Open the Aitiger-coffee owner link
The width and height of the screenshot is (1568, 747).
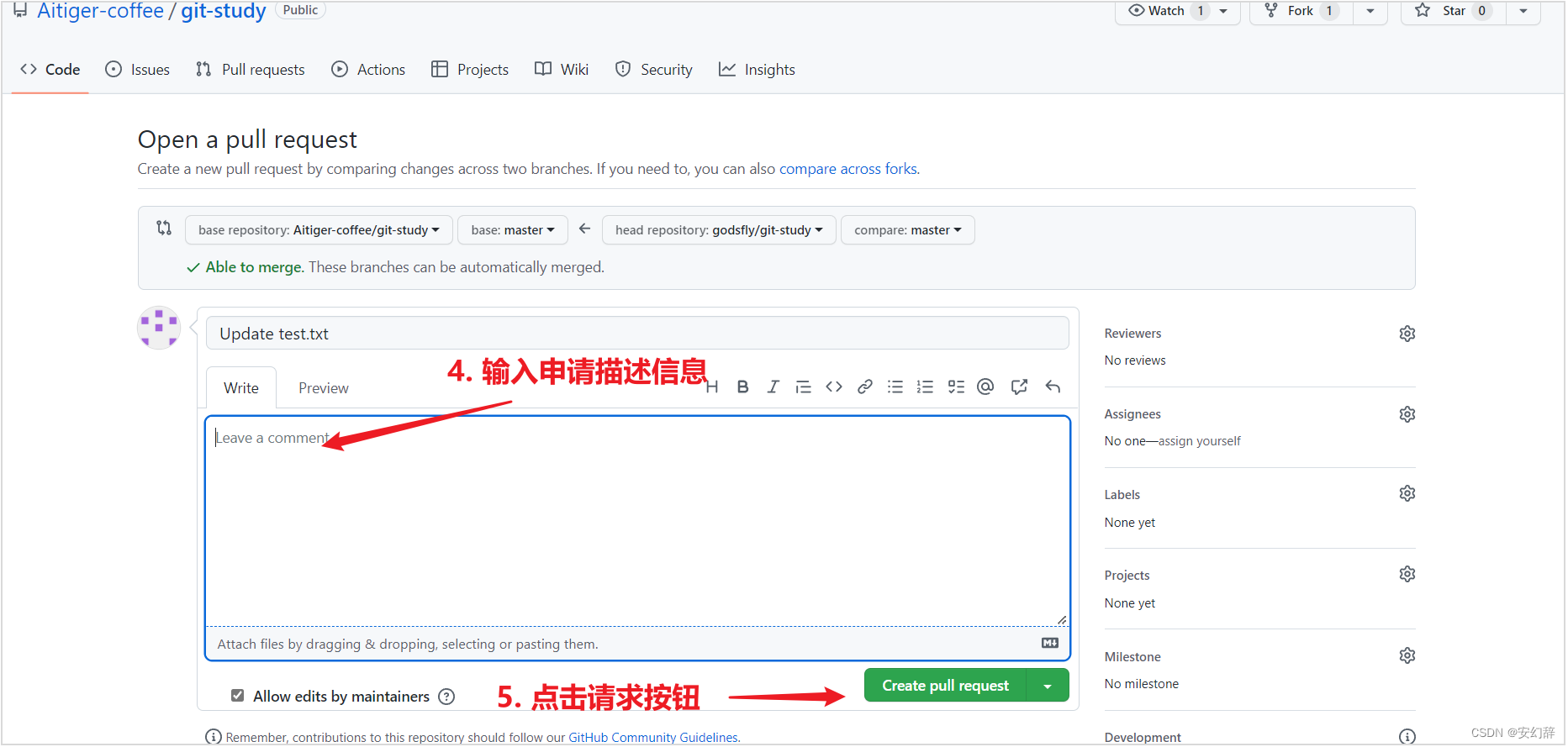101,11
